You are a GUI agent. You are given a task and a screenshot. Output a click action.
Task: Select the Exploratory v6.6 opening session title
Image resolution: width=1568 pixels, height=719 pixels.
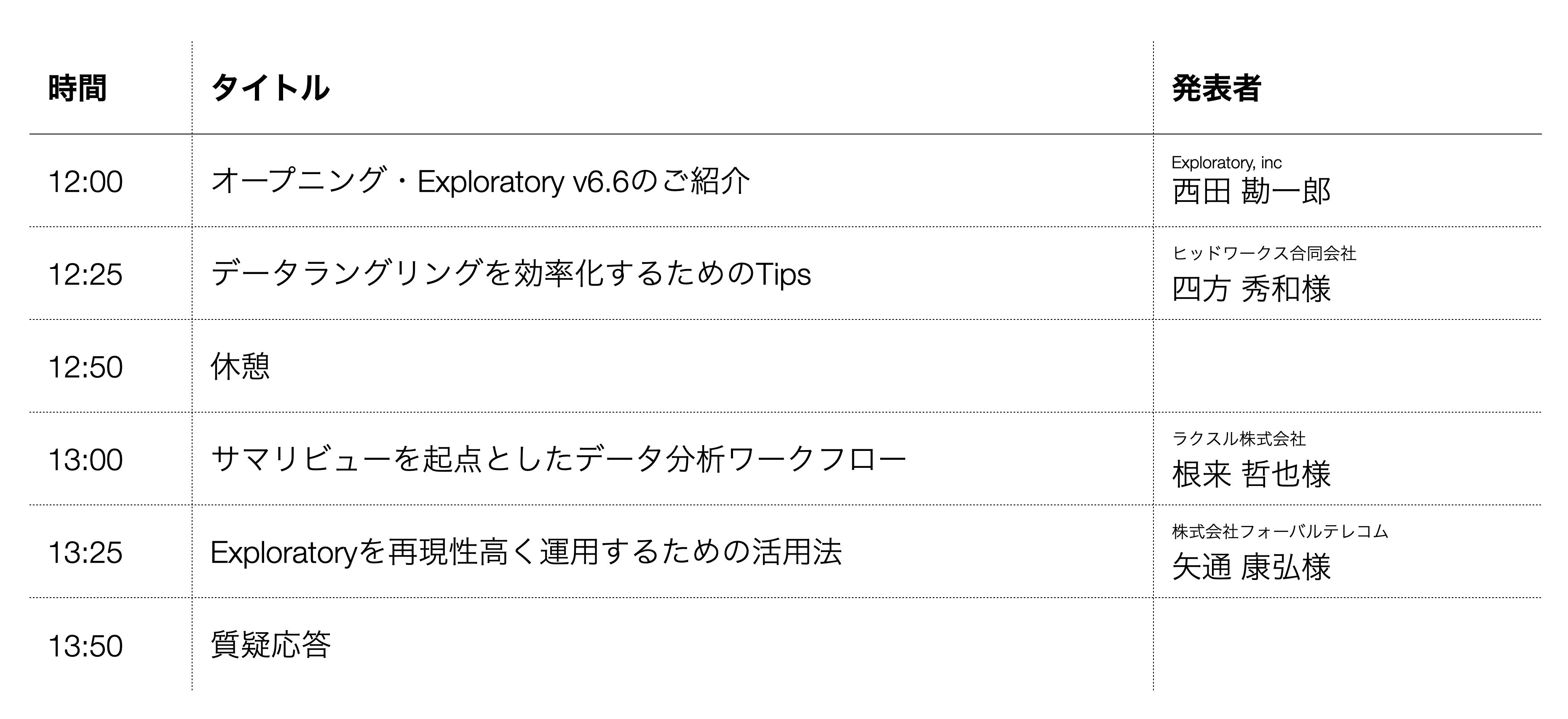(x=480, y=181)
